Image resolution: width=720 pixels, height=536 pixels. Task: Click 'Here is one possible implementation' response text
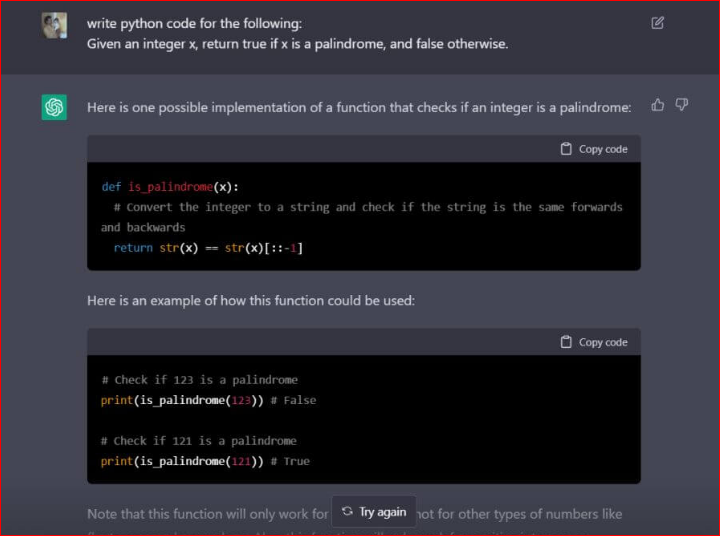[359, 107]
